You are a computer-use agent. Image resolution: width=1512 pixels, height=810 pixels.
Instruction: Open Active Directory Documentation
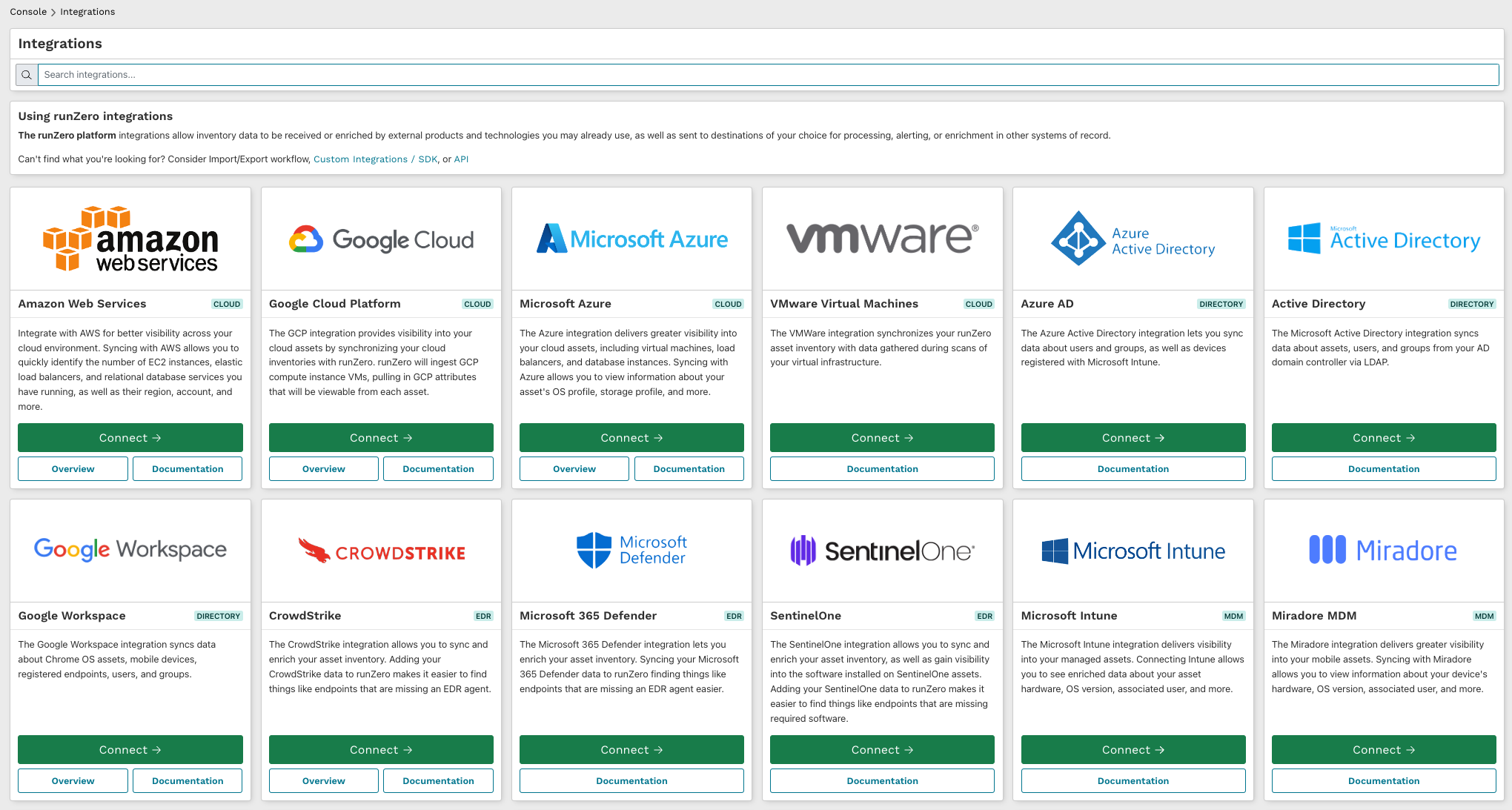(x=1384, y=469)
